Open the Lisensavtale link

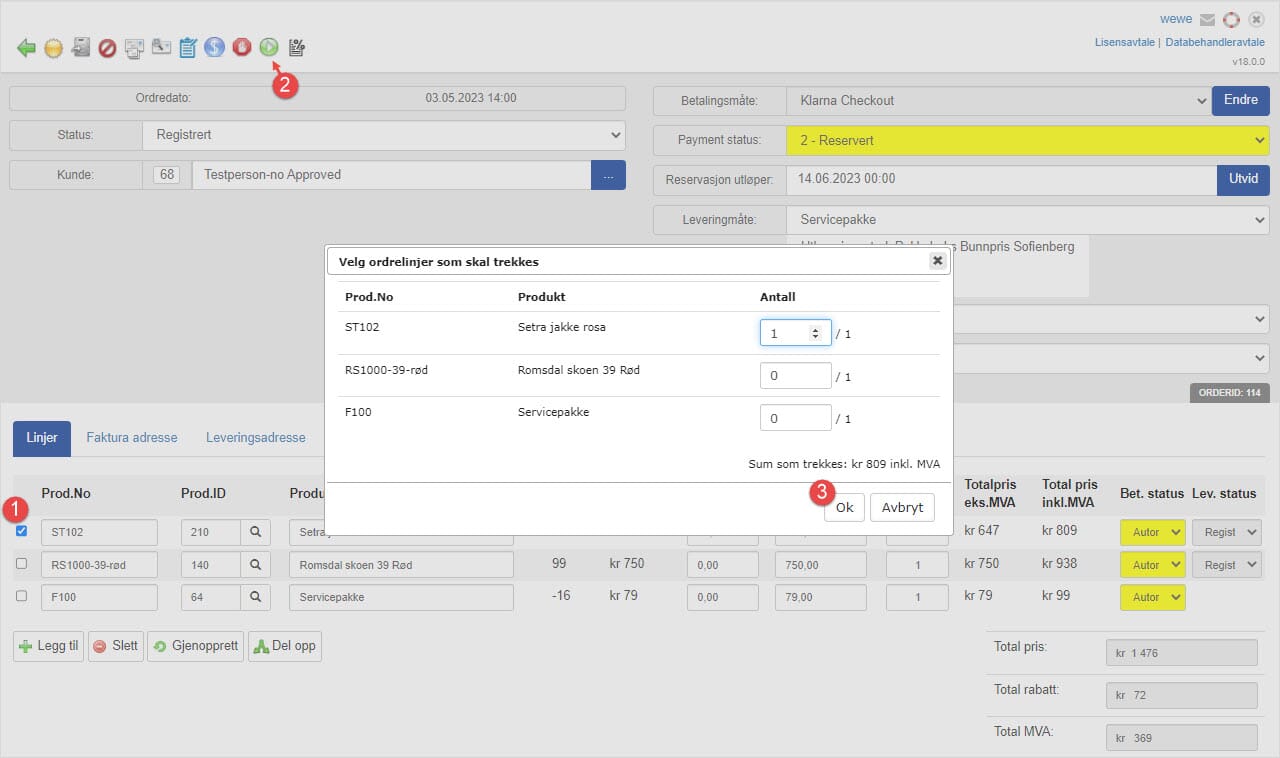click(x=1125, y=43)
